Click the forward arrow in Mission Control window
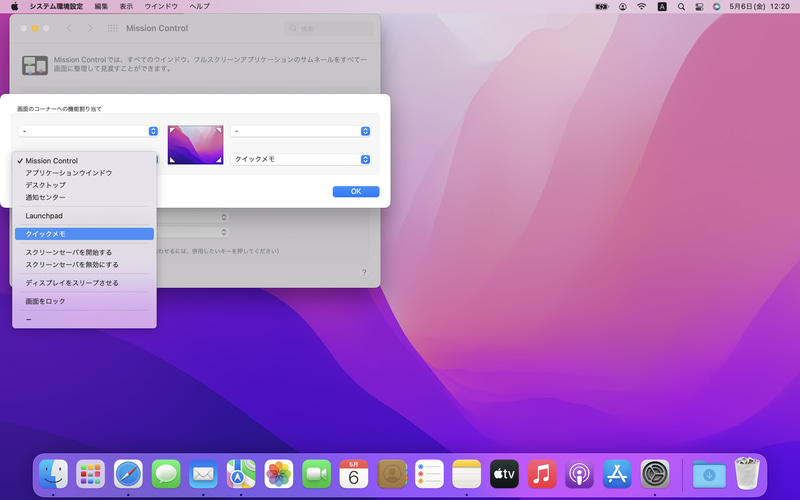800x500 pixels. pos(90,28)
